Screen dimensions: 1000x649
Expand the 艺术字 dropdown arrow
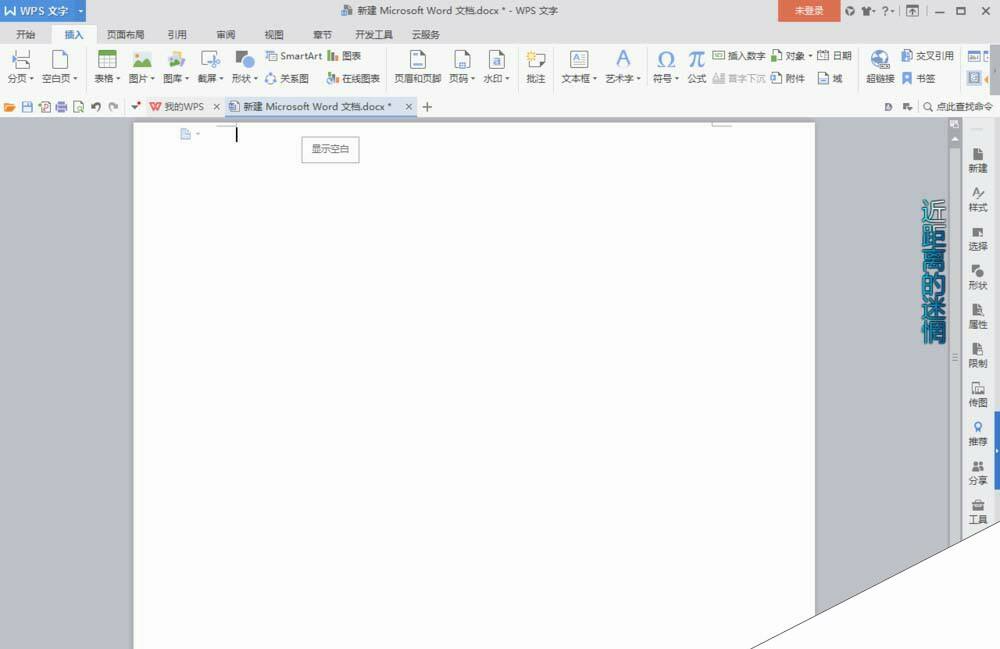[x=638, y=78]
